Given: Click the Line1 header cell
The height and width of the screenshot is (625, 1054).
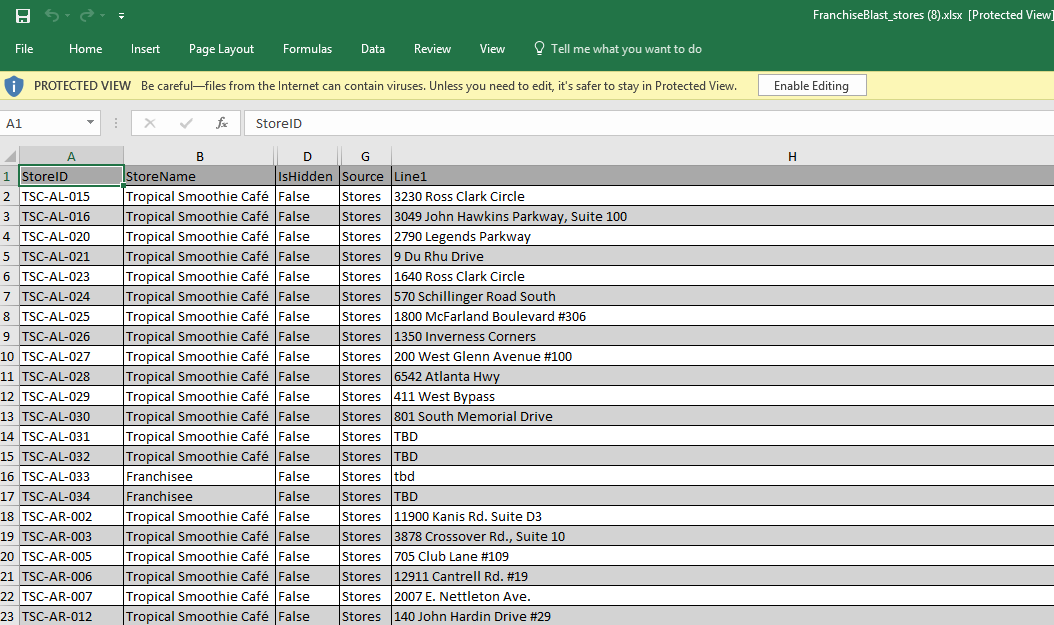Looking at the screenshot, I should [x=723, y=176].
